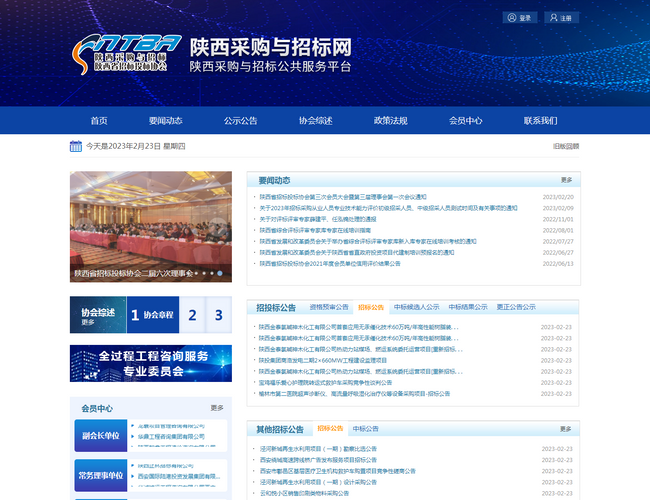This screenshot has height=500, width=650.
Task: Open the 全过程工程咨询服务专业委员会 banner
Action: pos(150,363)
